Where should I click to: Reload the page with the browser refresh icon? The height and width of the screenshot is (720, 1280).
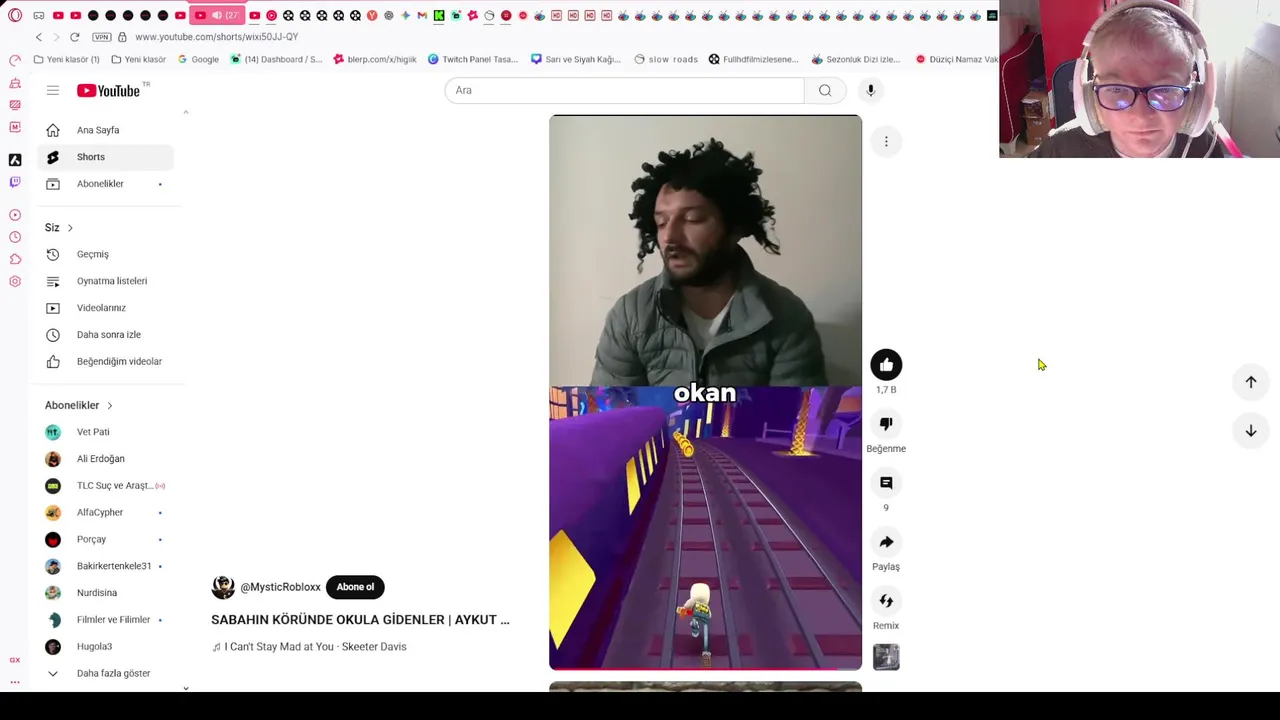point(74,37)
